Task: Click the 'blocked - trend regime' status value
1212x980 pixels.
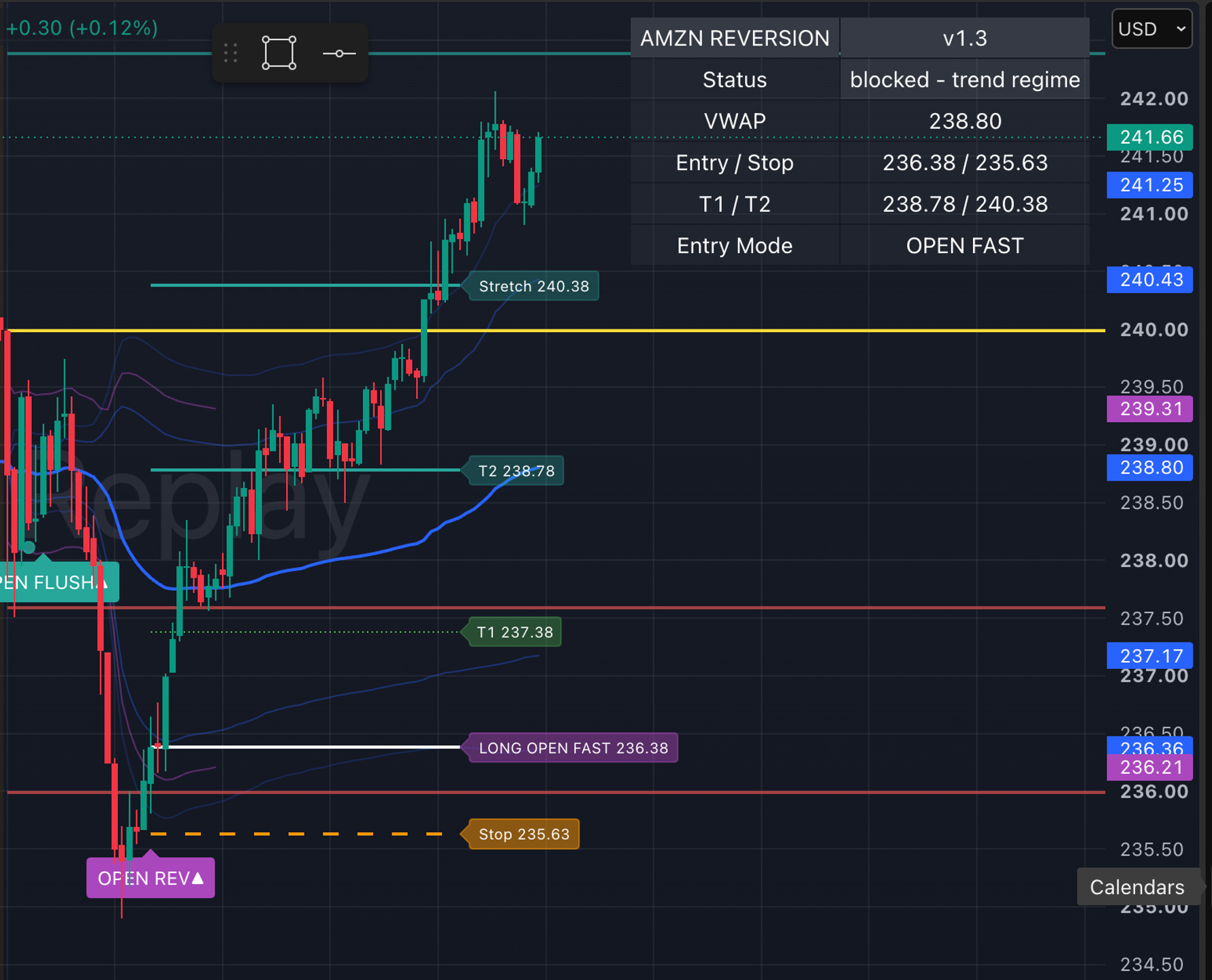Action: (x=965, y=80)
